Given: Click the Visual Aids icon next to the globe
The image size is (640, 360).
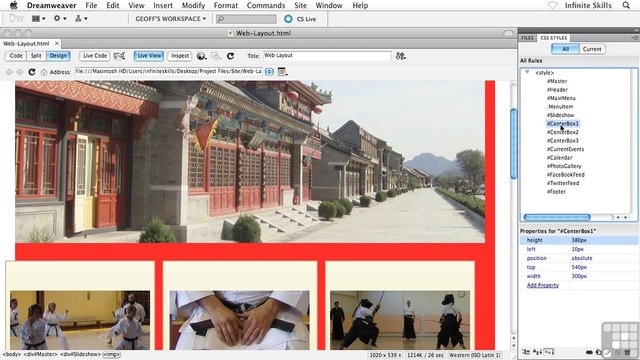Looking at the screenshot, I should tap(216, 56).
